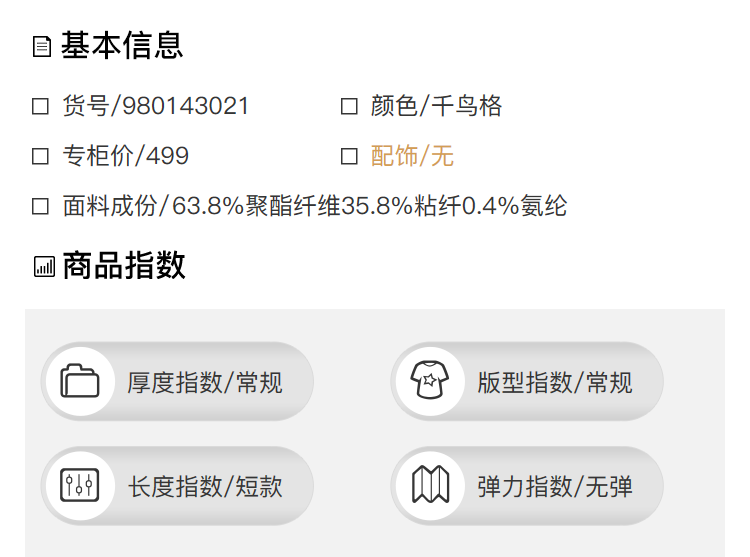Click the 商品指数 section heading
Viewport: 750px width, 557px height.
pos(123,265)
